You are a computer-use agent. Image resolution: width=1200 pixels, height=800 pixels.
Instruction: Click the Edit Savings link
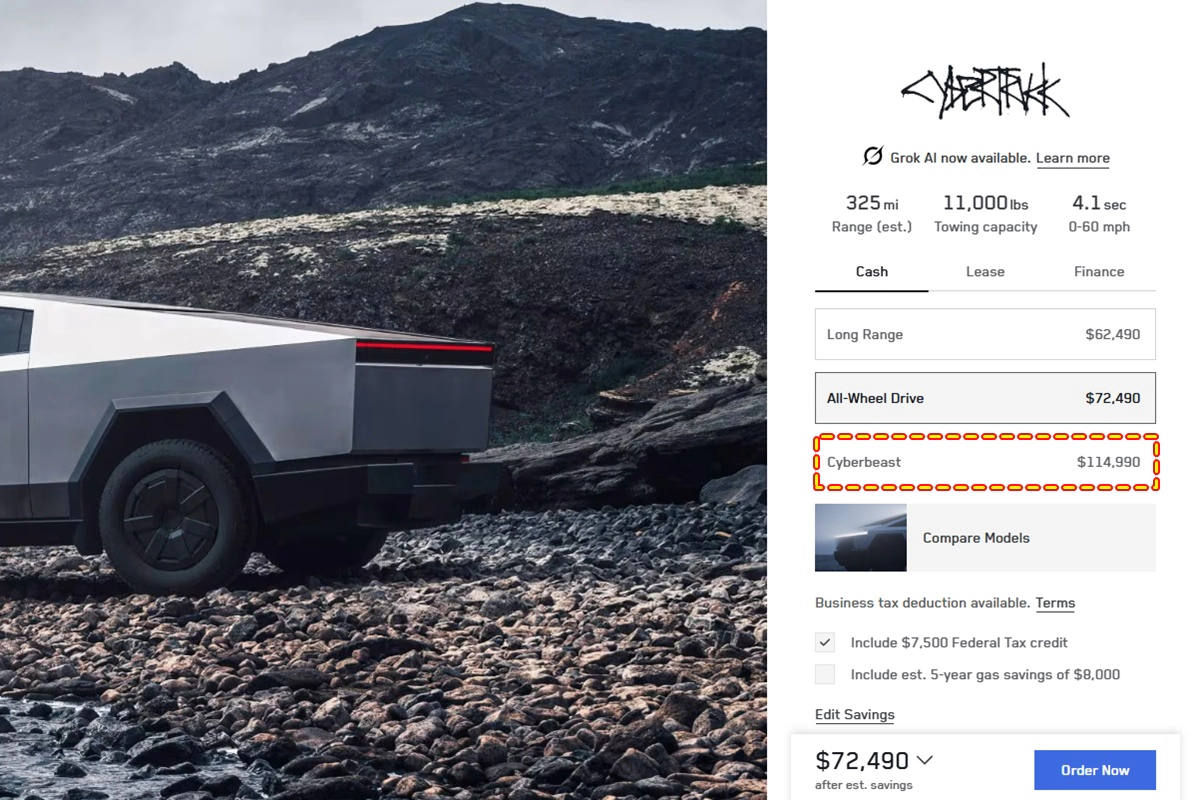[855, 715]
